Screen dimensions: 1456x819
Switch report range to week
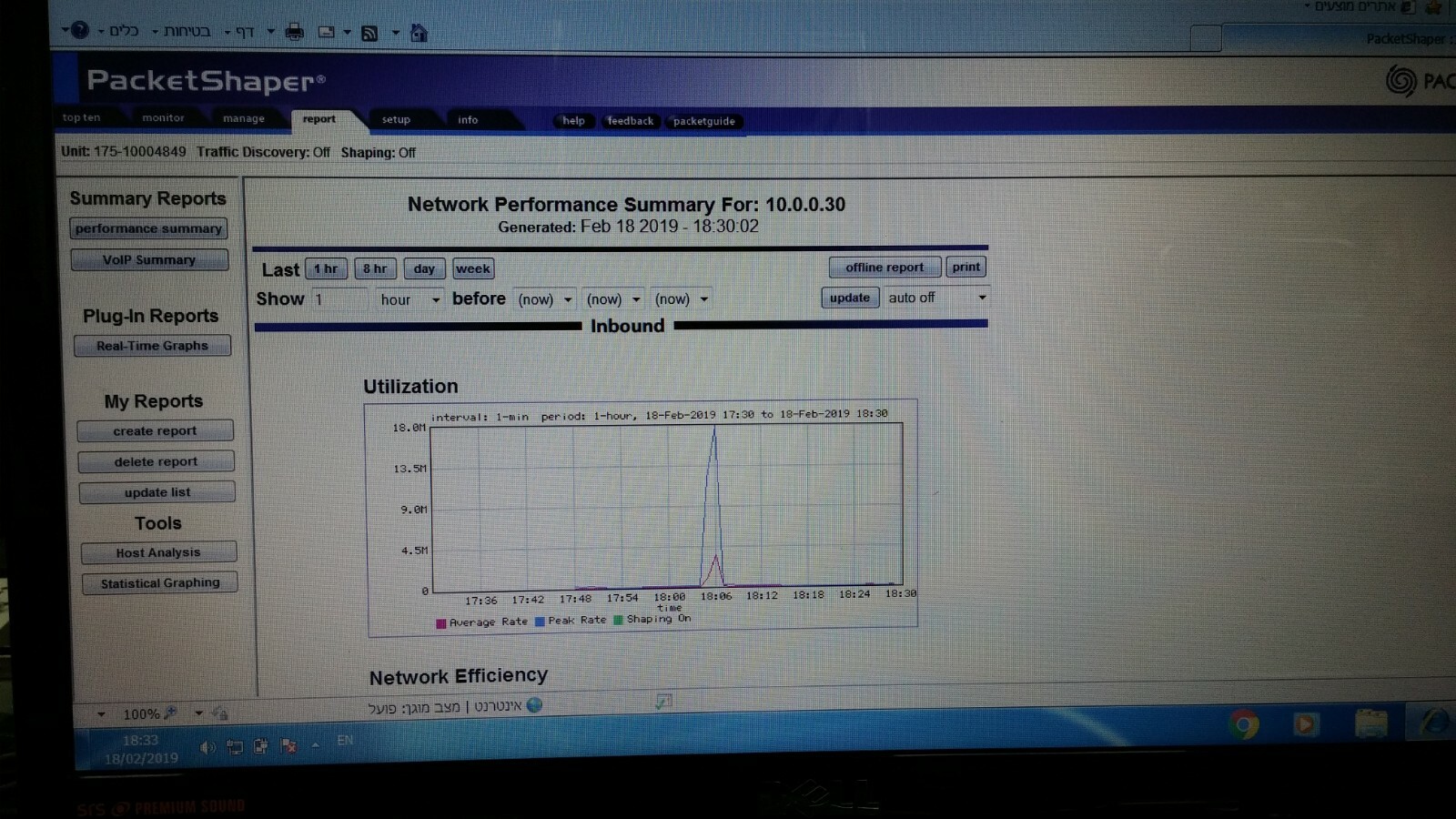pyautogui.click(x=473, y=268)
